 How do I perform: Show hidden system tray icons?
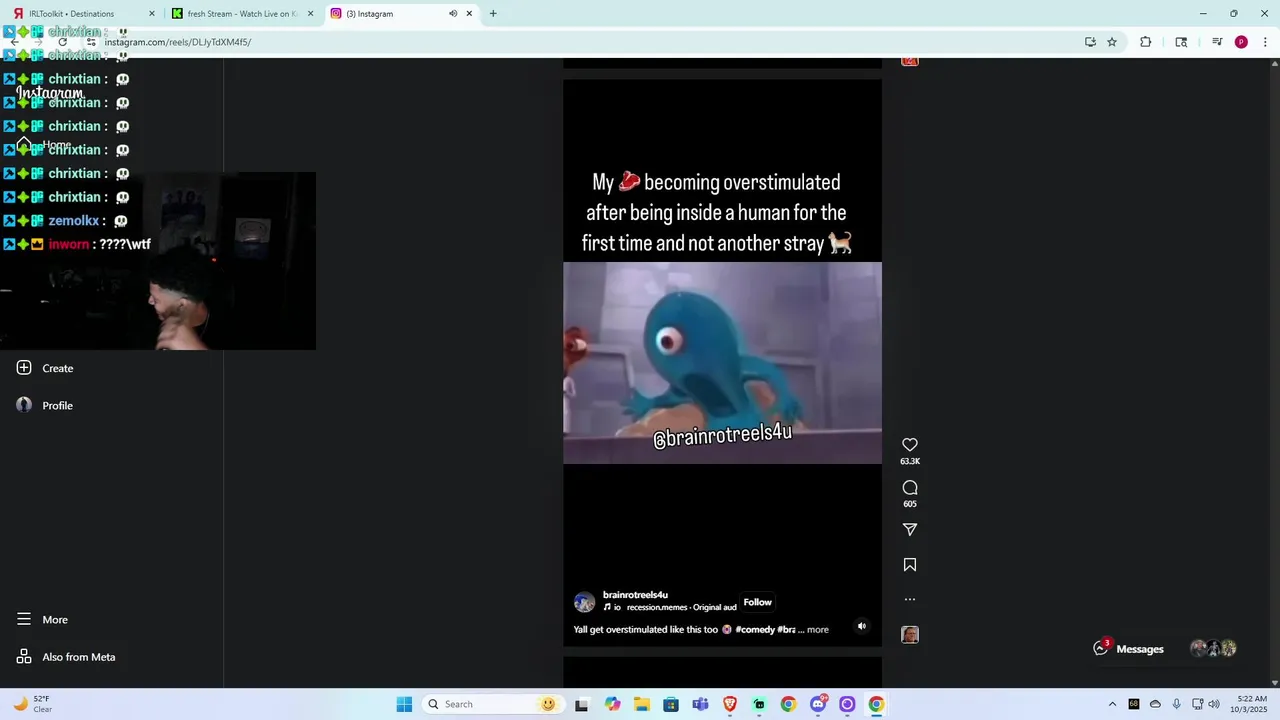(1112, 704)
